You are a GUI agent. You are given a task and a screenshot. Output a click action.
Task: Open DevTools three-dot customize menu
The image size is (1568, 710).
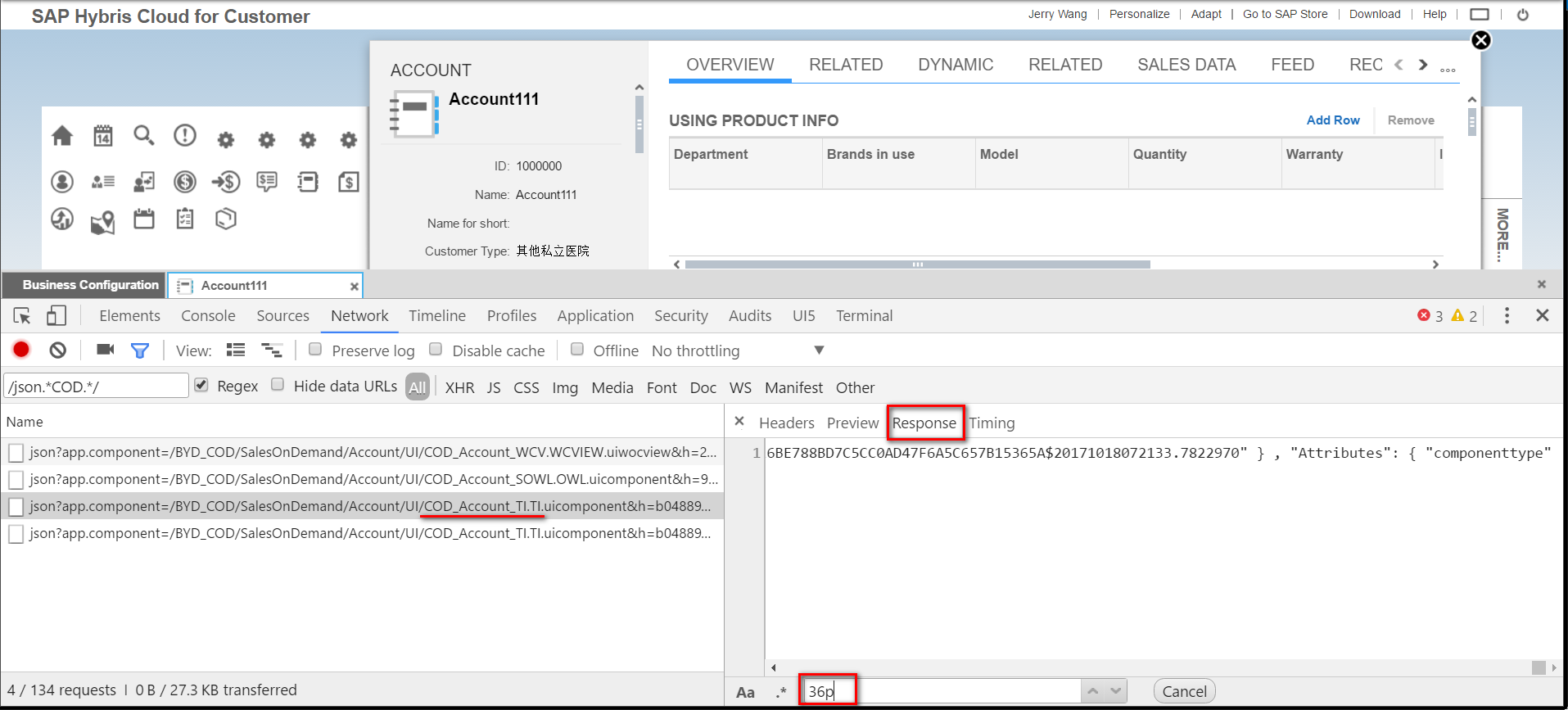click(1507, 315)
